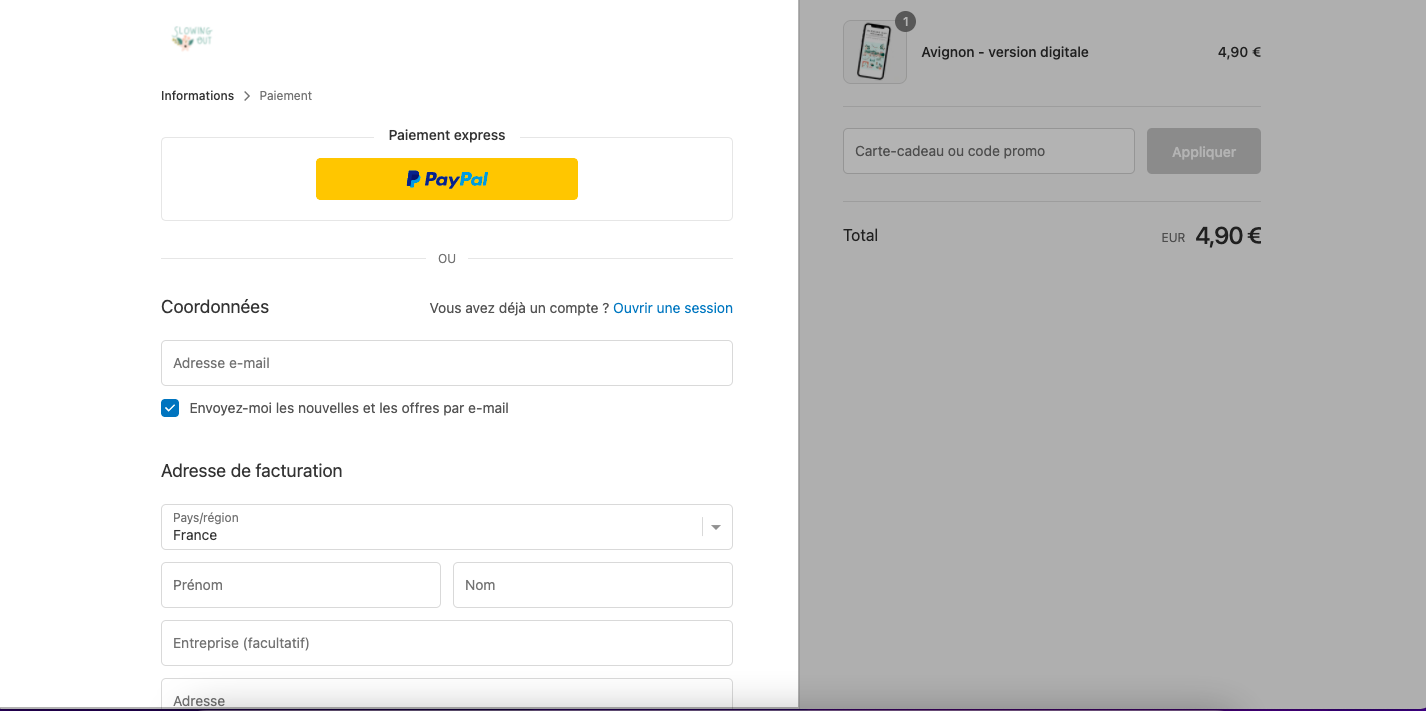1426x711 pixels.
Task: Uncheck the newsletter offers by e-mail checkbox
Action: [170, 408]
